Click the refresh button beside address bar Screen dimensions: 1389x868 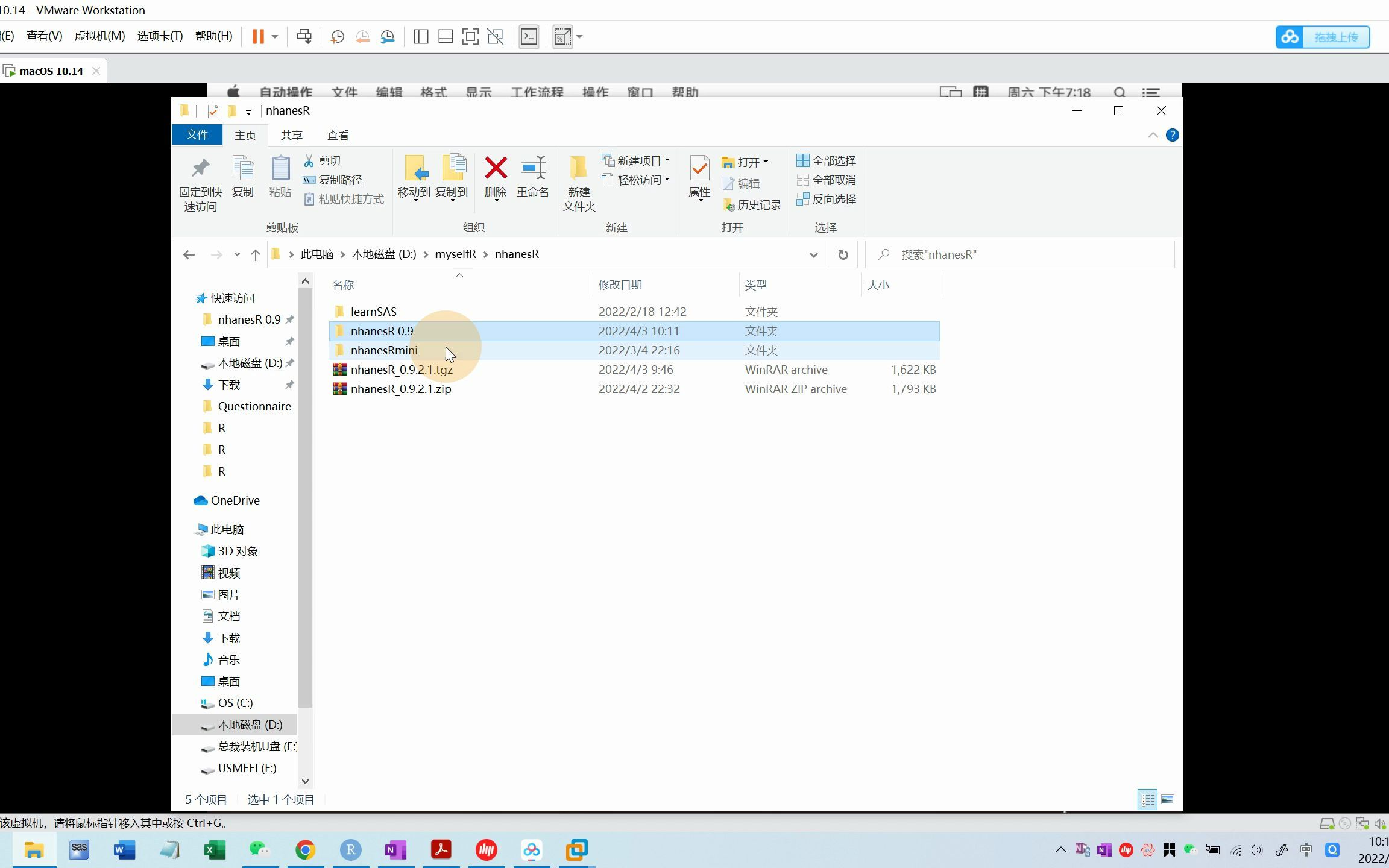tap(843, 254)
